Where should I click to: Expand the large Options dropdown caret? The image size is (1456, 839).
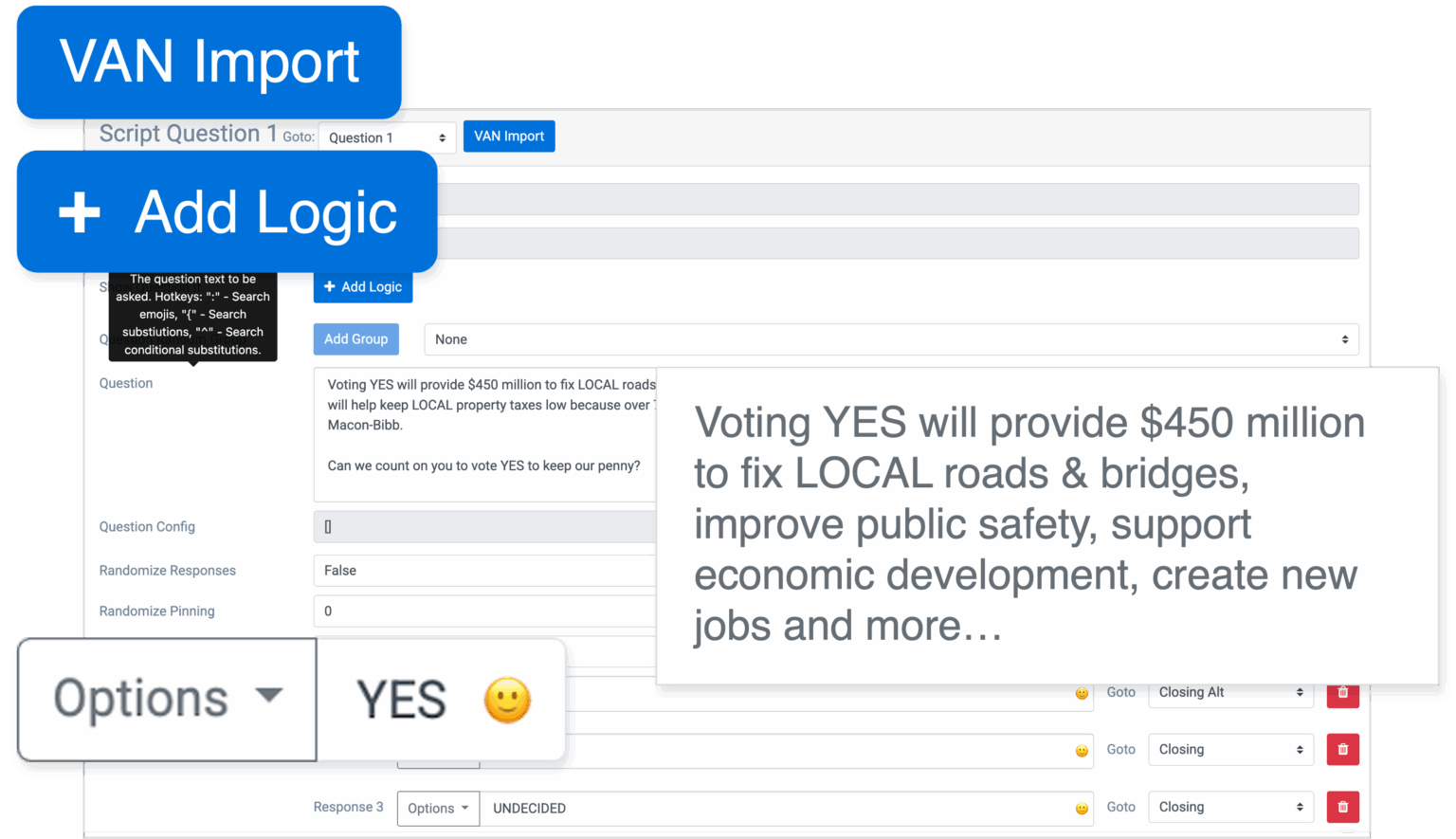click(269, 696)
